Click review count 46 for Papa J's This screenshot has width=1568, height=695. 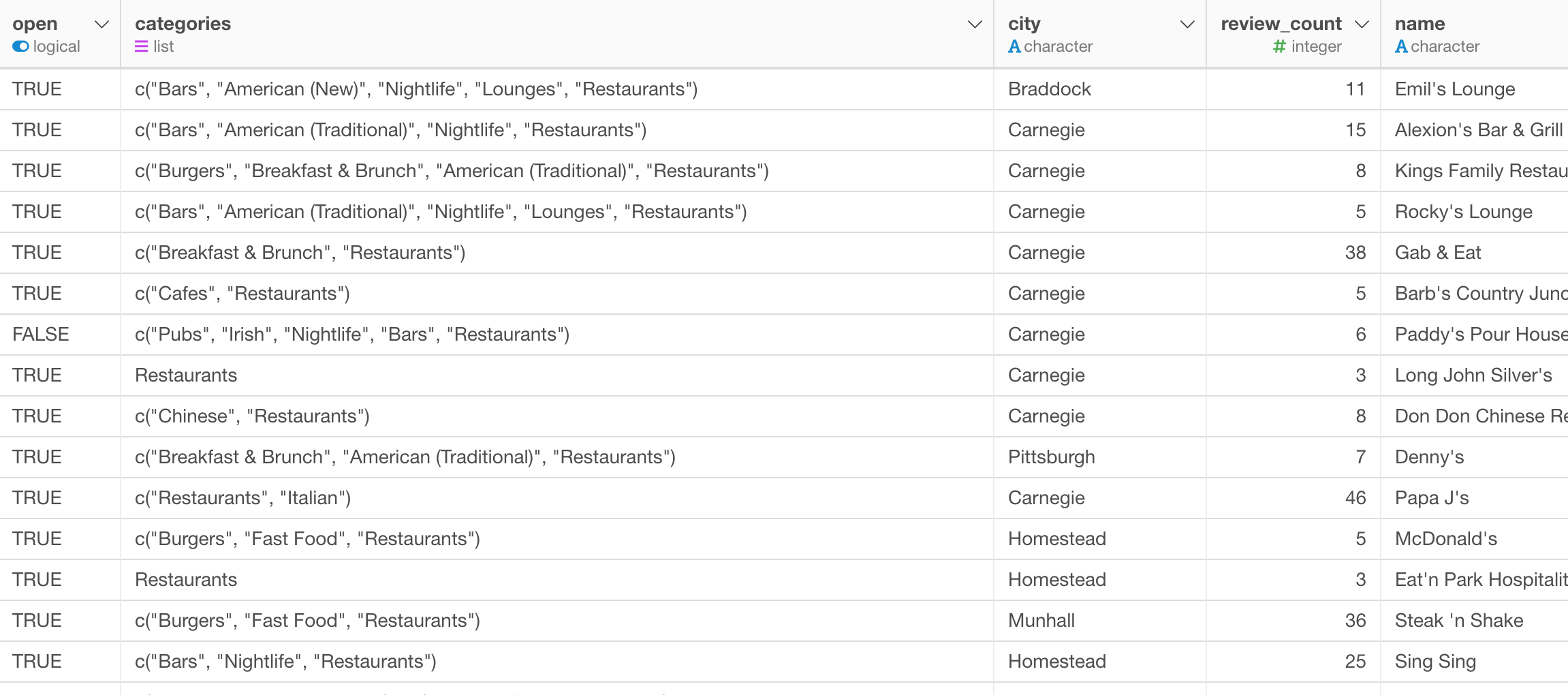(x=1293, y=498)
